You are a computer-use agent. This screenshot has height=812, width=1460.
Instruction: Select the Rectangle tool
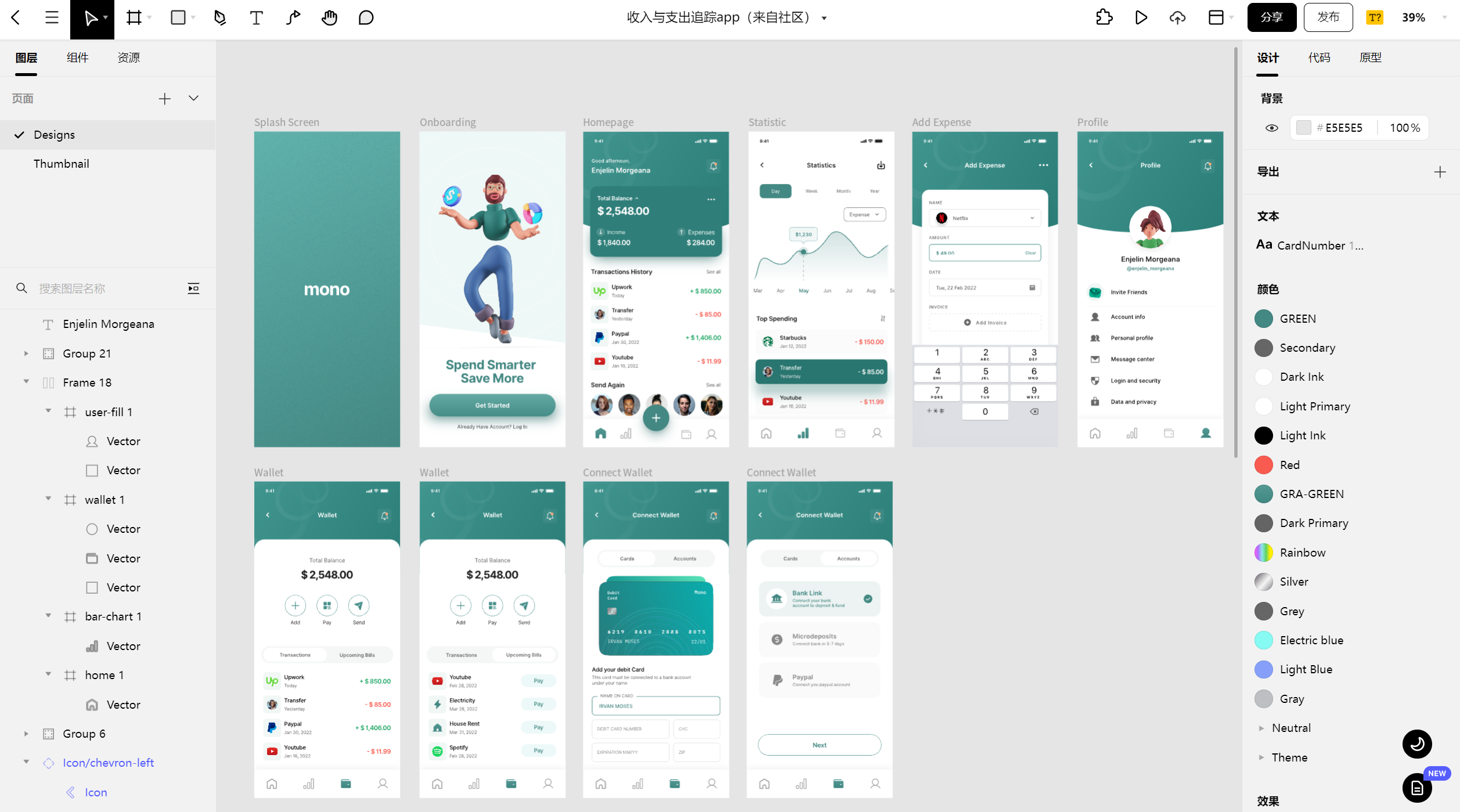[x=176, y=18]
